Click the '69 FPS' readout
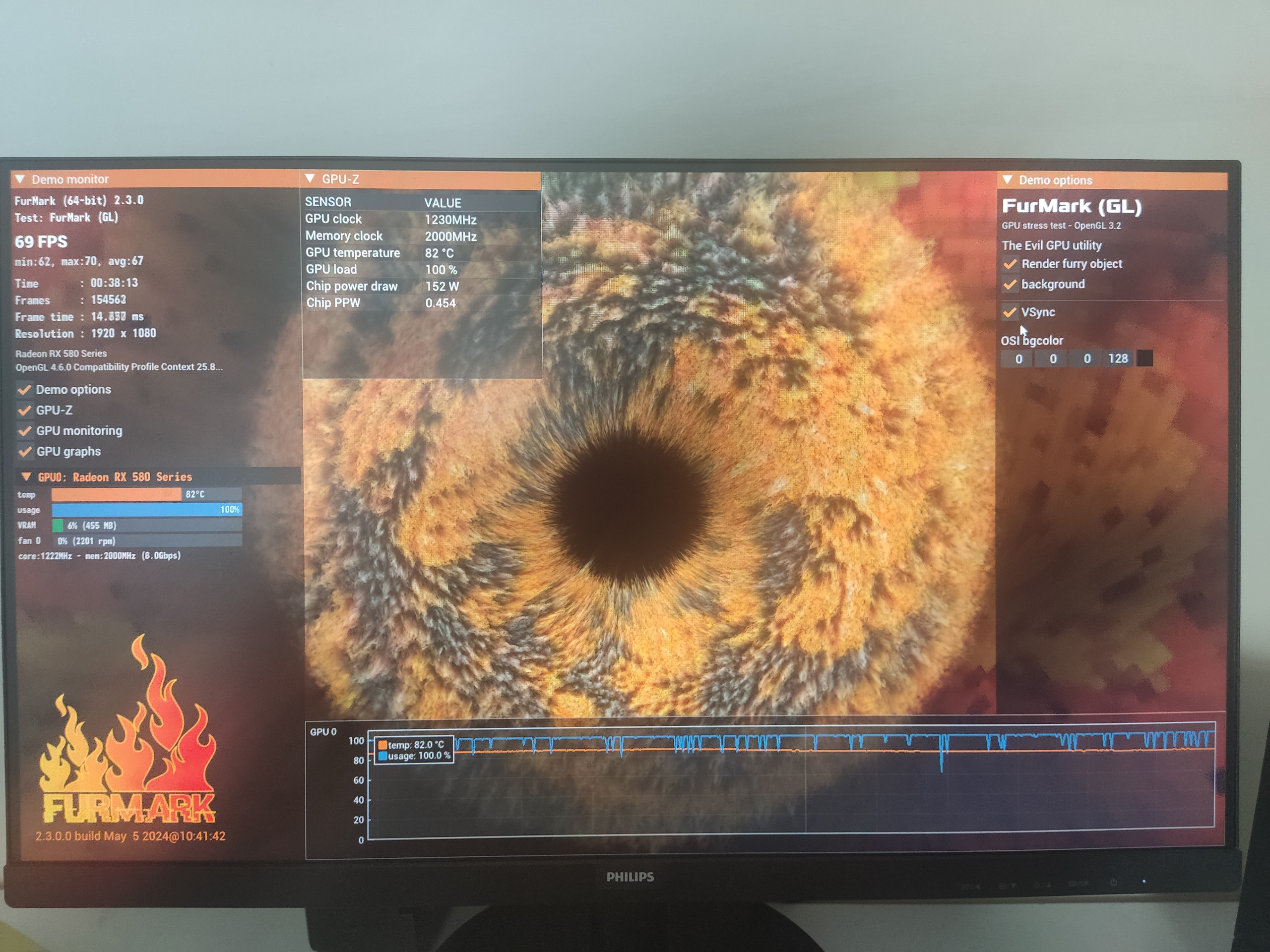1270x952 pixels. point(41,241)
